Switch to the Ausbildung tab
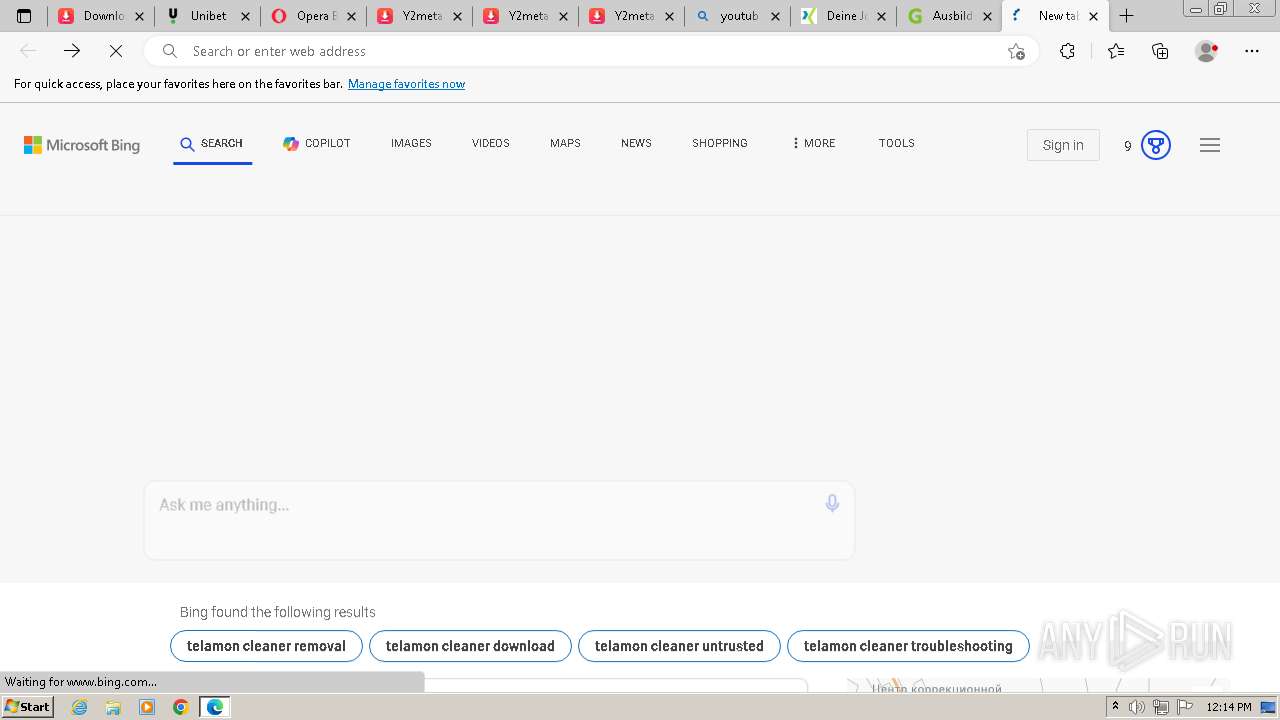This screenshot has height=720, width=1280. click(x=950, y=16)
